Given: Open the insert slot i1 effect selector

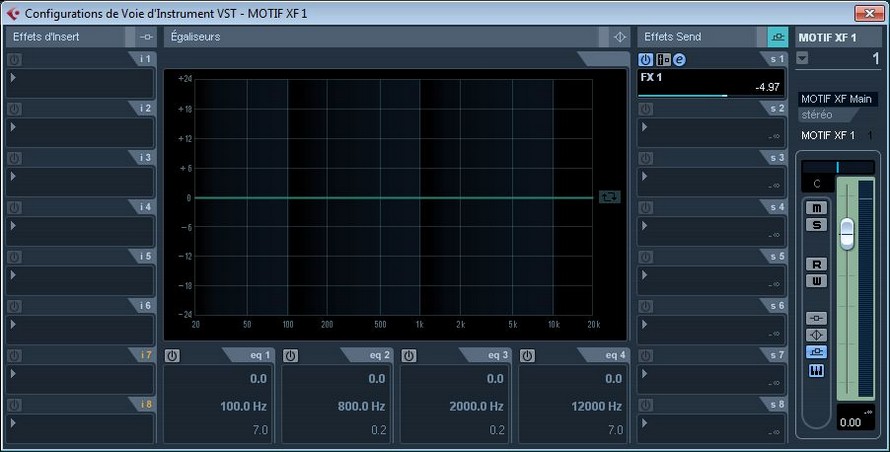Looking at the screenshot, I should [x=81, y=81].
